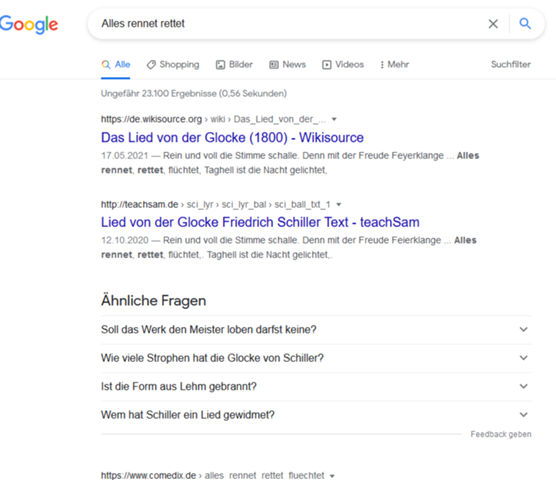This screenshot has width=556, height=480.
Task: Click the Google logo
Action: tap(29, 24)
